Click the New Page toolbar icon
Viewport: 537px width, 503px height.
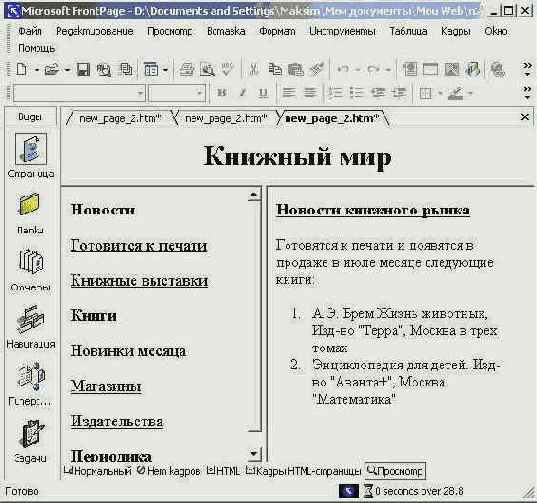[x=22, y=70]
